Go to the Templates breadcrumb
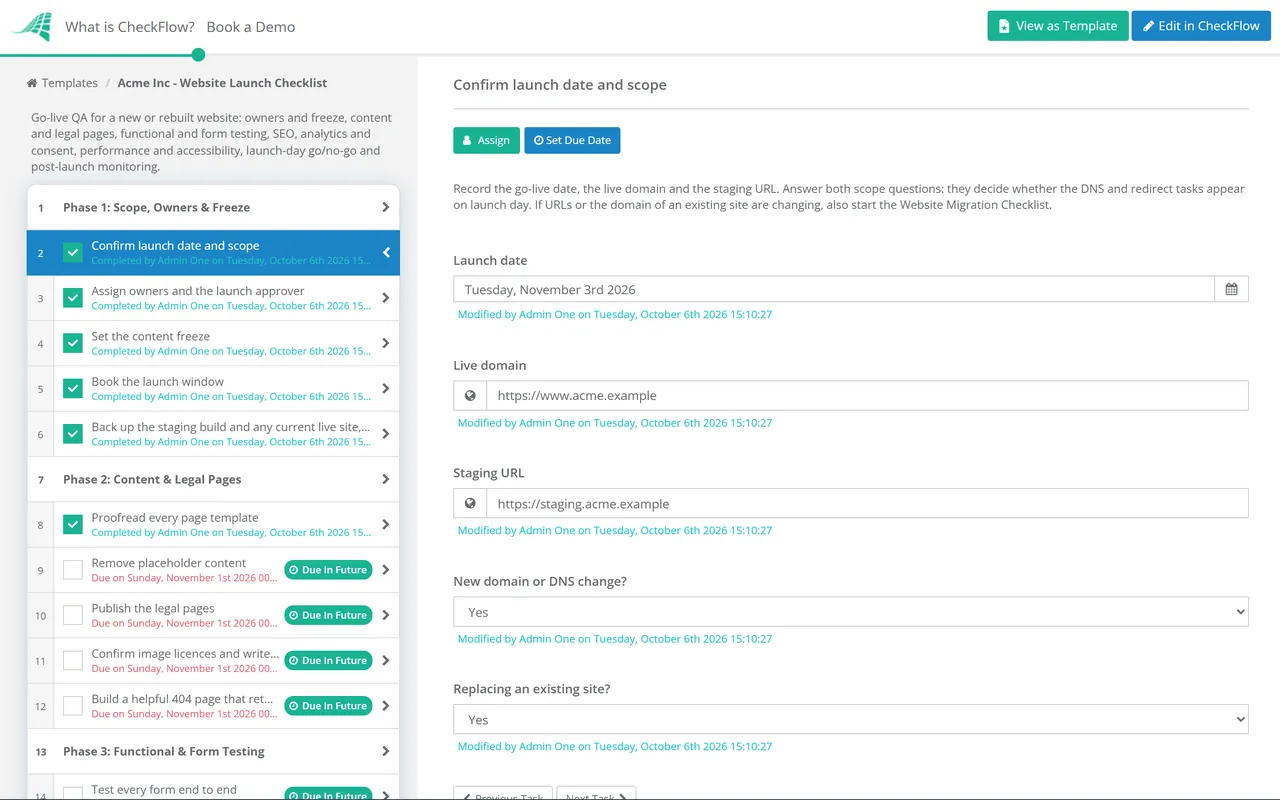 pyautogui.click(x=70, y=84)
